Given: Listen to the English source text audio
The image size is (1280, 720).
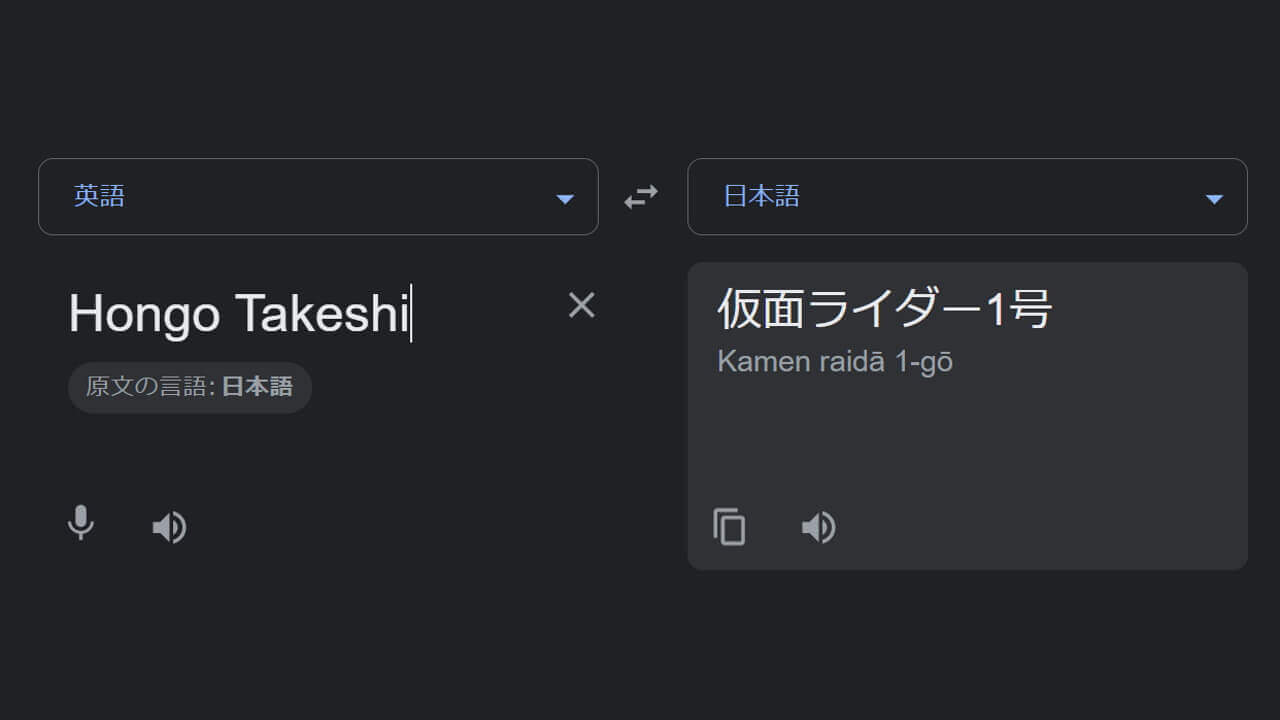Looking at the screenshot, I should pos(170,527).
